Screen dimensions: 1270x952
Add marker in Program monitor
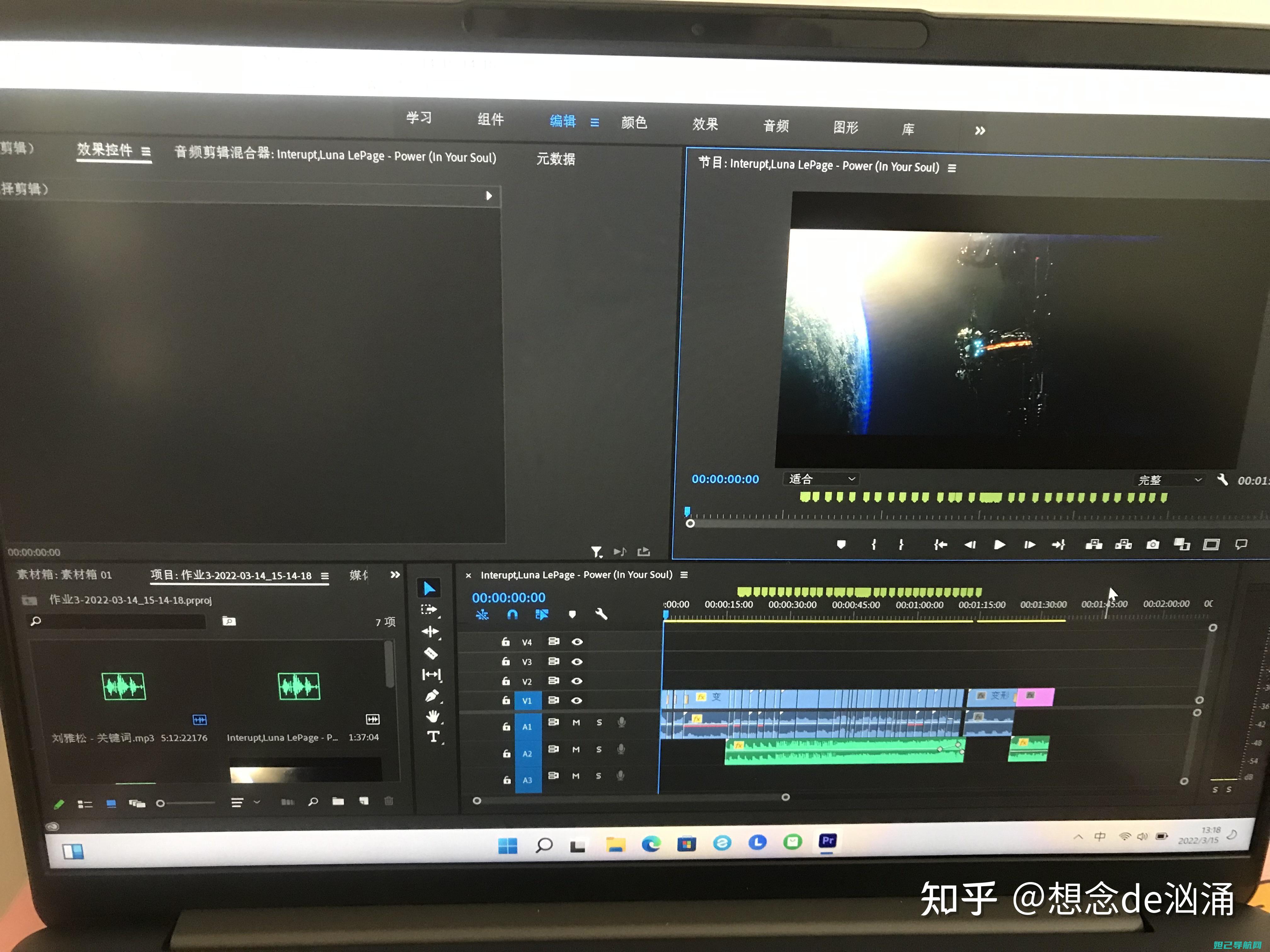[841, 544]
